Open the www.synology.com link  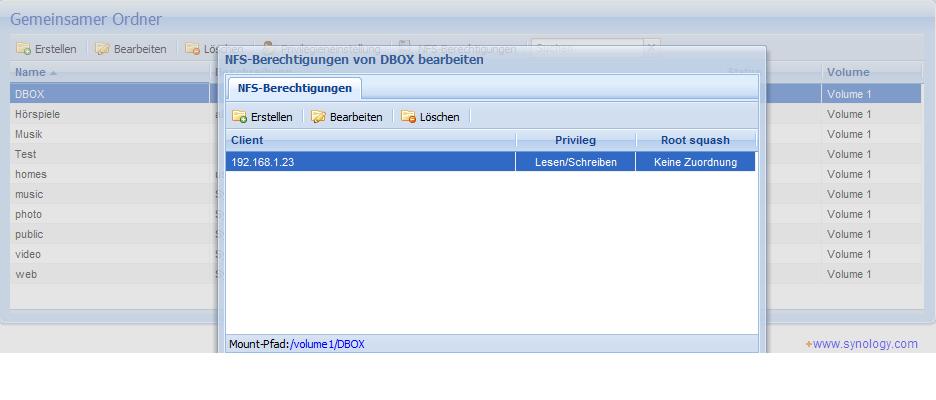(x=864, y=344)
